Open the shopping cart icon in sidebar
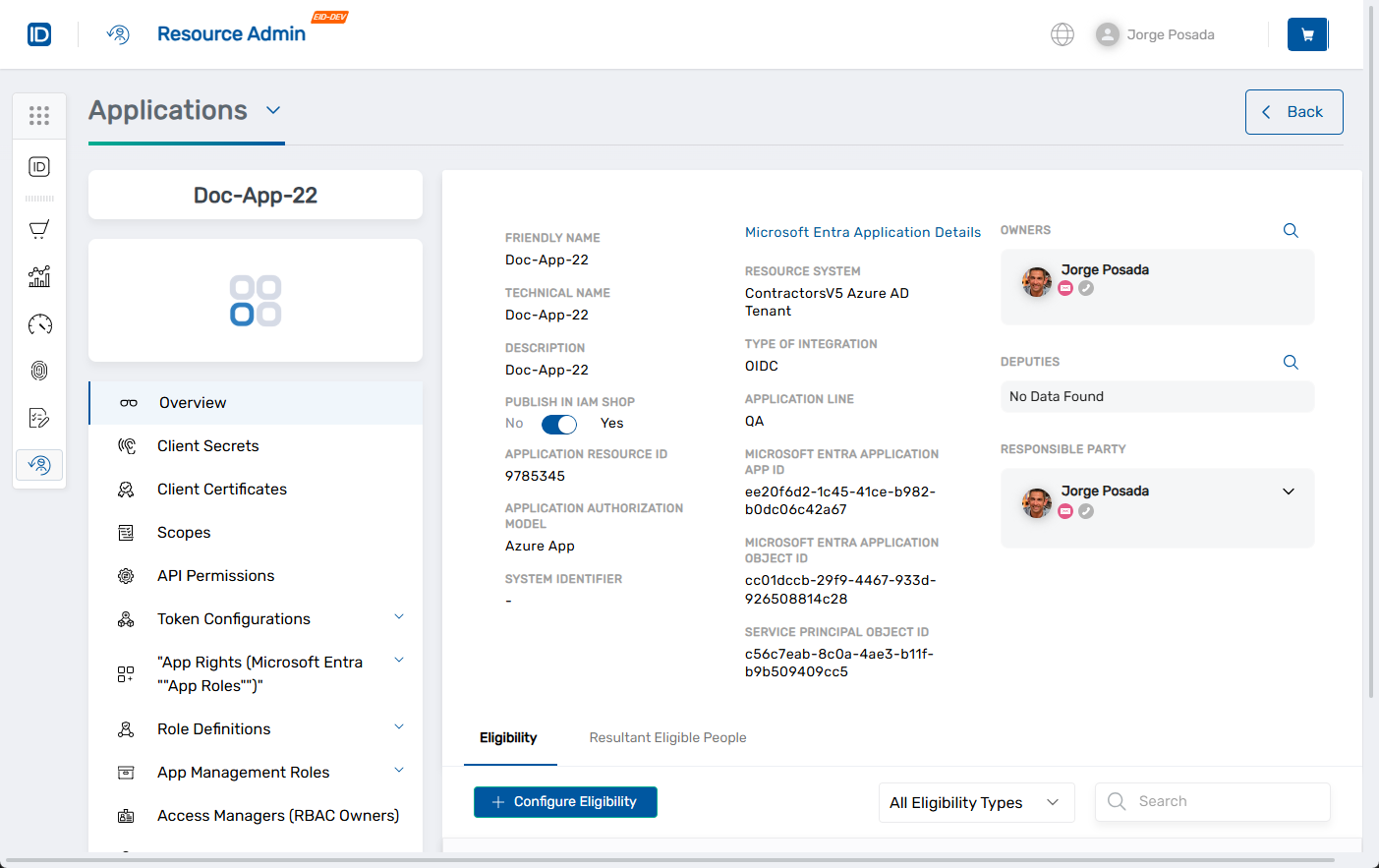Image resolution: width=1379 pixels, height=868 pixels. point(39,229)
